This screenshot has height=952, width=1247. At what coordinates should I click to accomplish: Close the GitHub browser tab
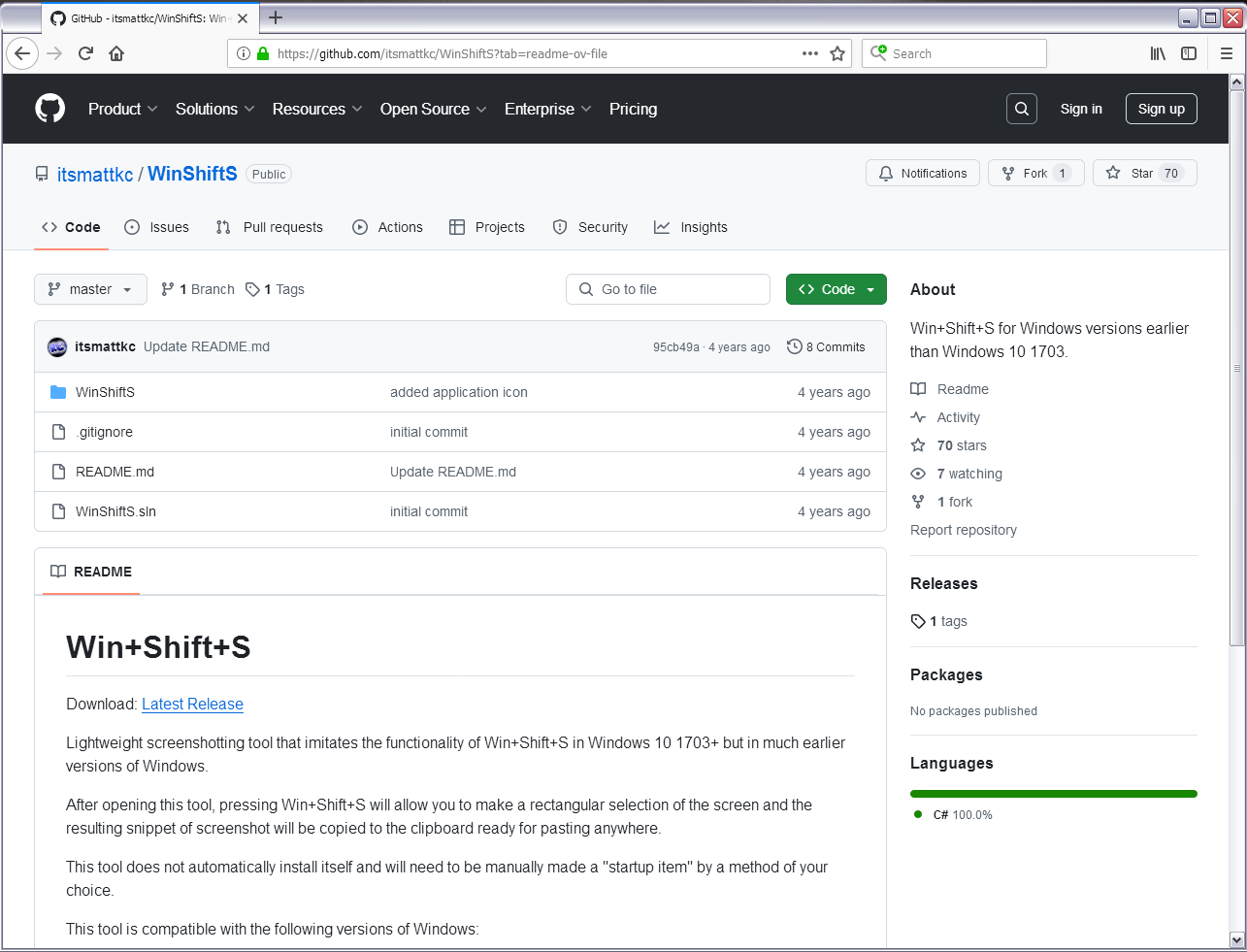(x=243, y=18)
